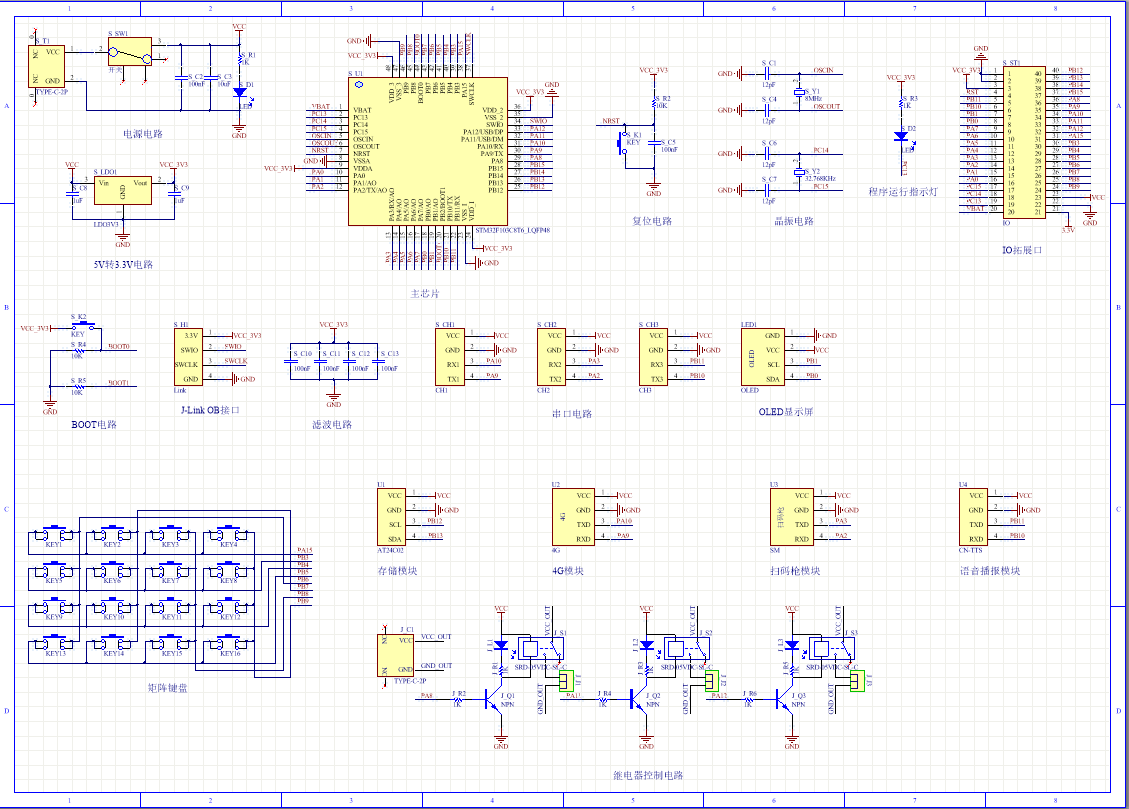Click the 扫码枪模块 label

[795, 571]
